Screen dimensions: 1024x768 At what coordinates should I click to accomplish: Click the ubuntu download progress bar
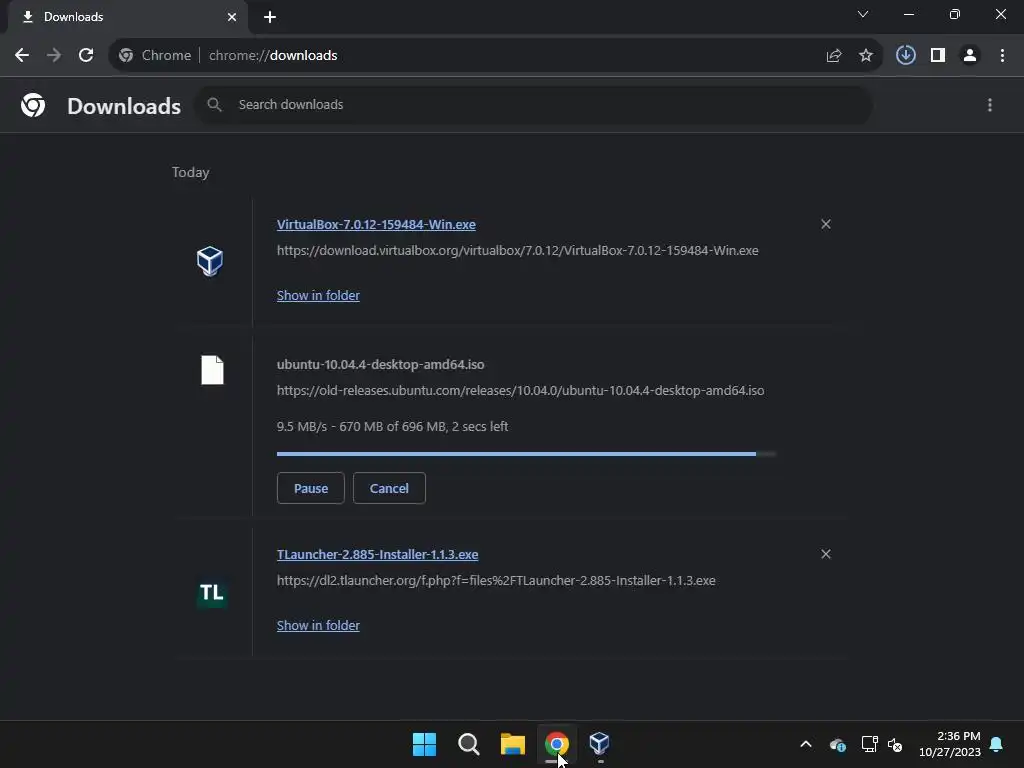pos(526,453)
